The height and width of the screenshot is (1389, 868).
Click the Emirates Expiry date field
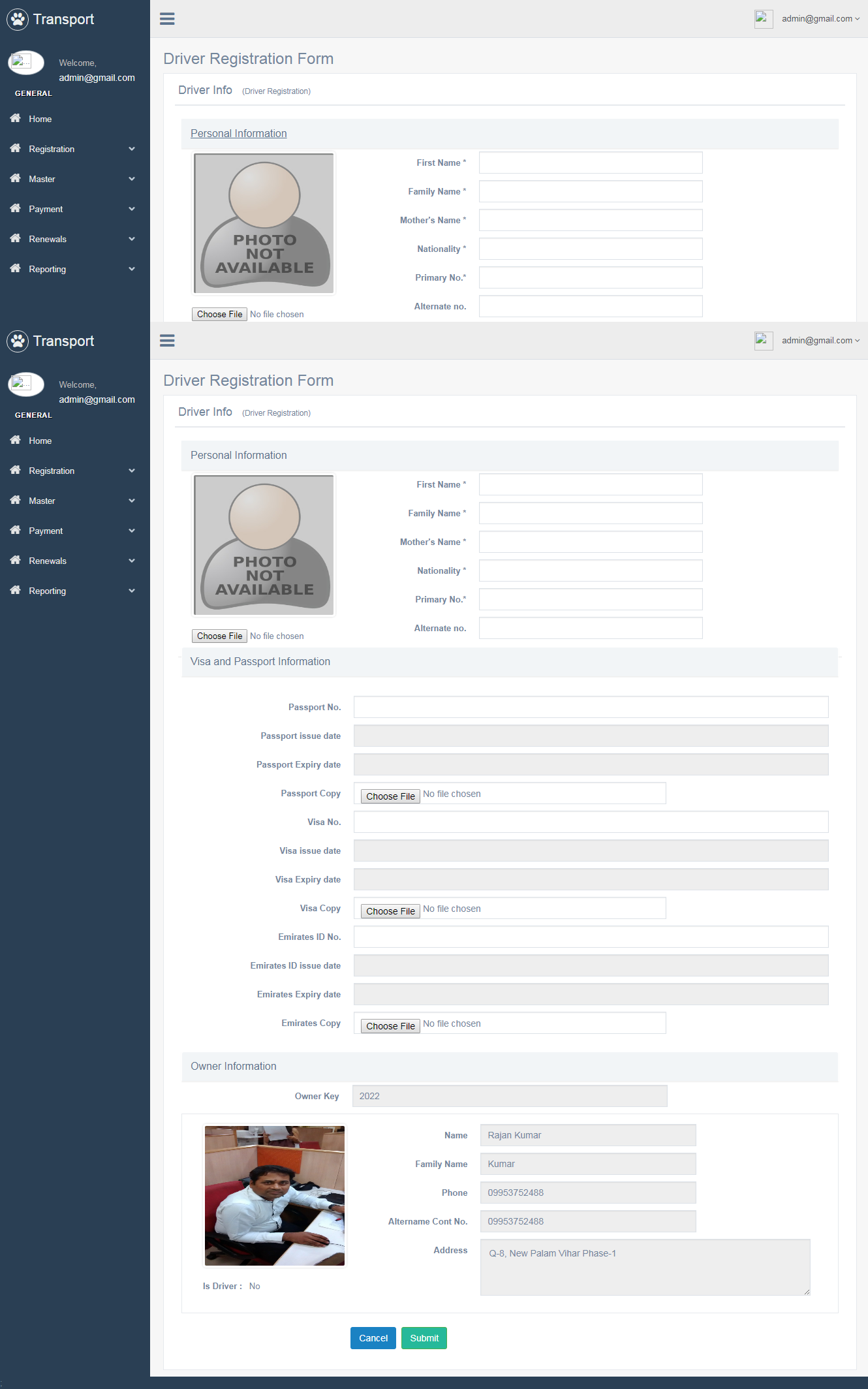pos(591,994)
